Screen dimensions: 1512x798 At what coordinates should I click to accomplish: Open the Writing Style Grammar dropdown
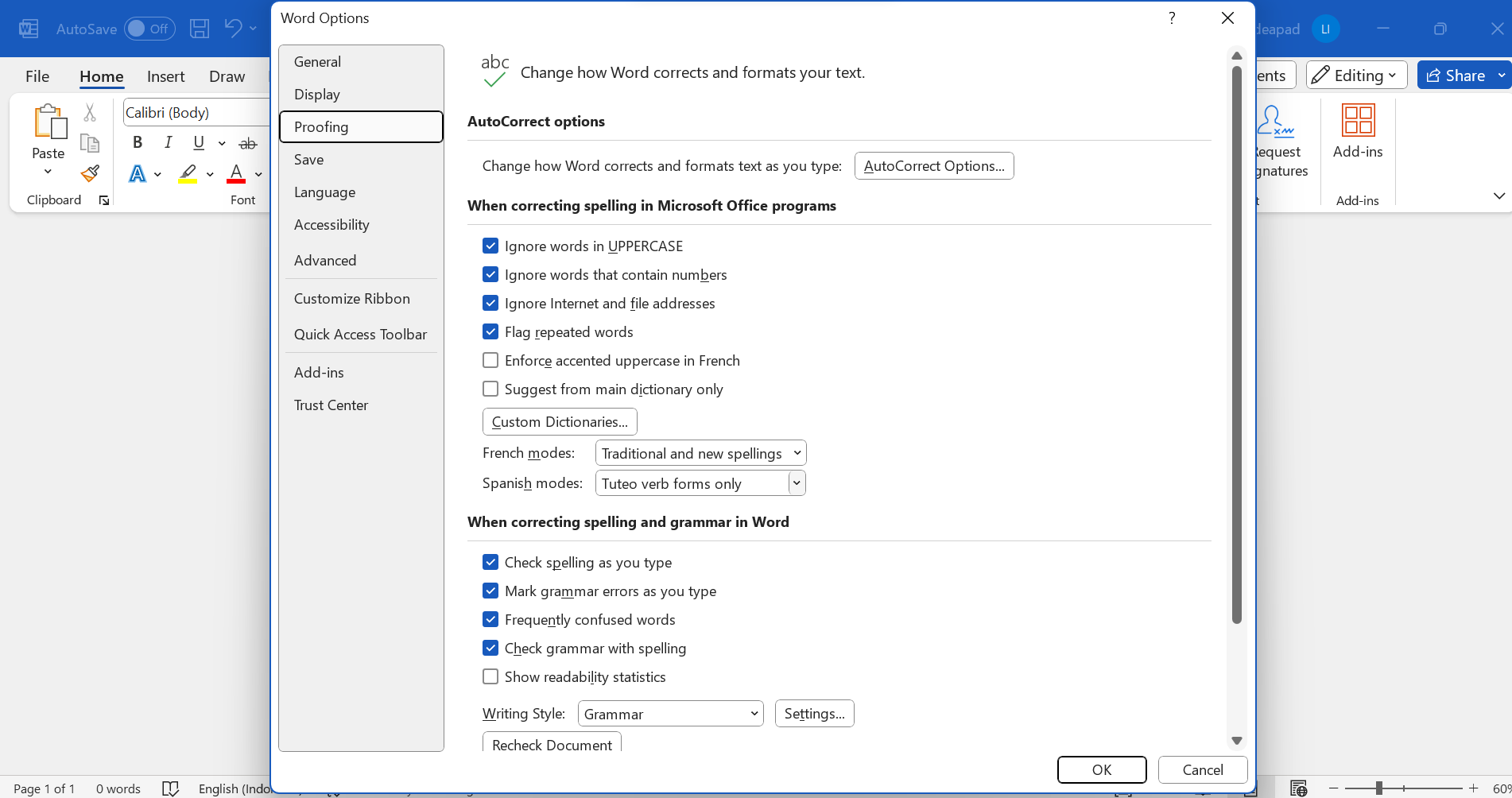pos(670,714)
